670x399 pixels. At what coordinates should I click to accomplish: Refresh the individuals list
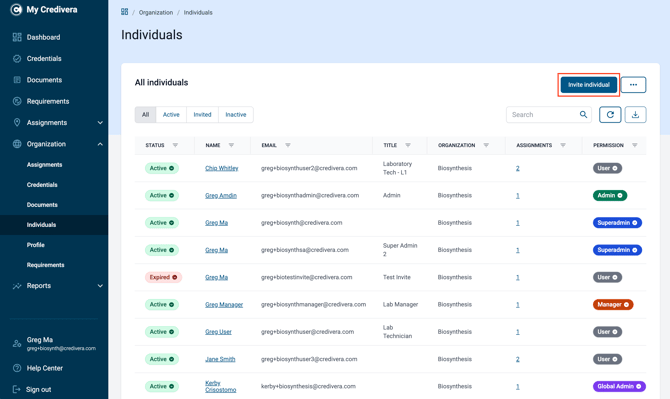coord(610,114)
